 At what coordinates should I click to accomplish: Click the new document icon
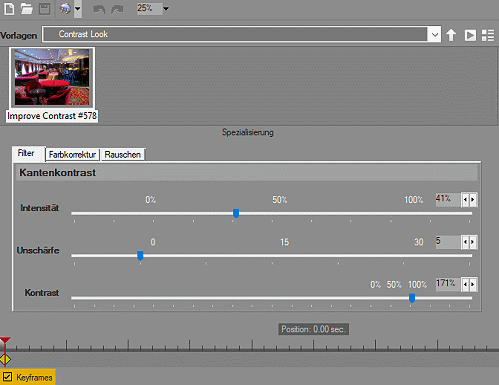pyautogui.click(x=9, y=9)
